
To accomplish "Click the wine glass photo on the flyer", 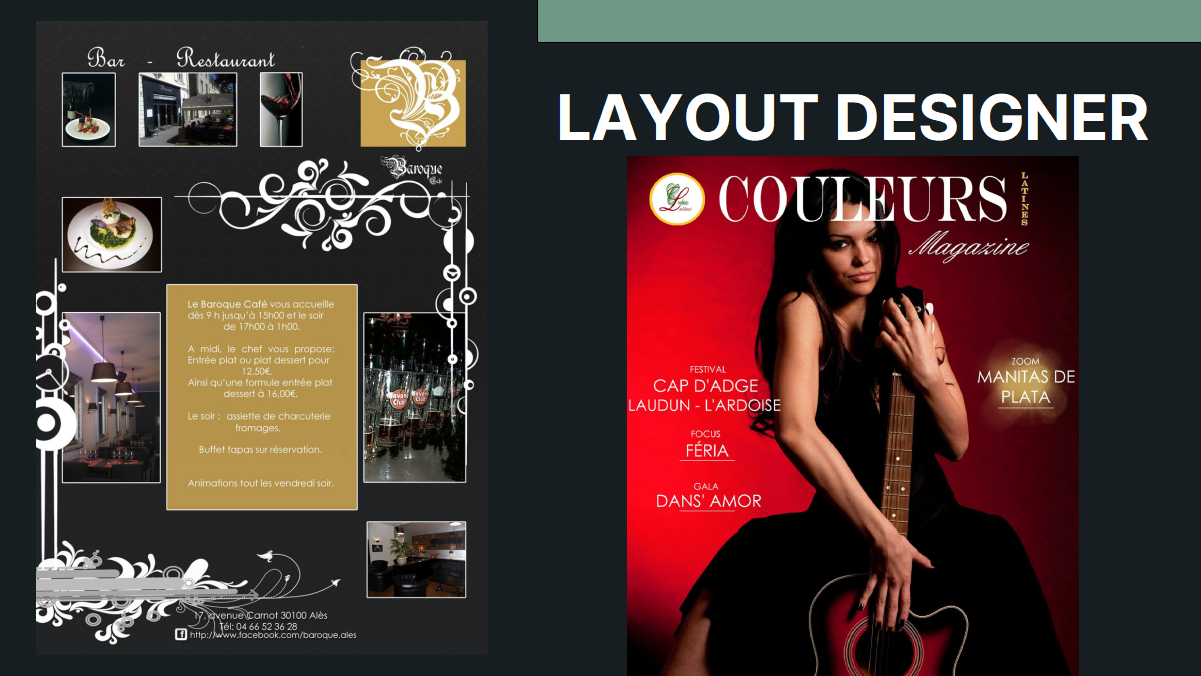I will click(x=281, y=108).
